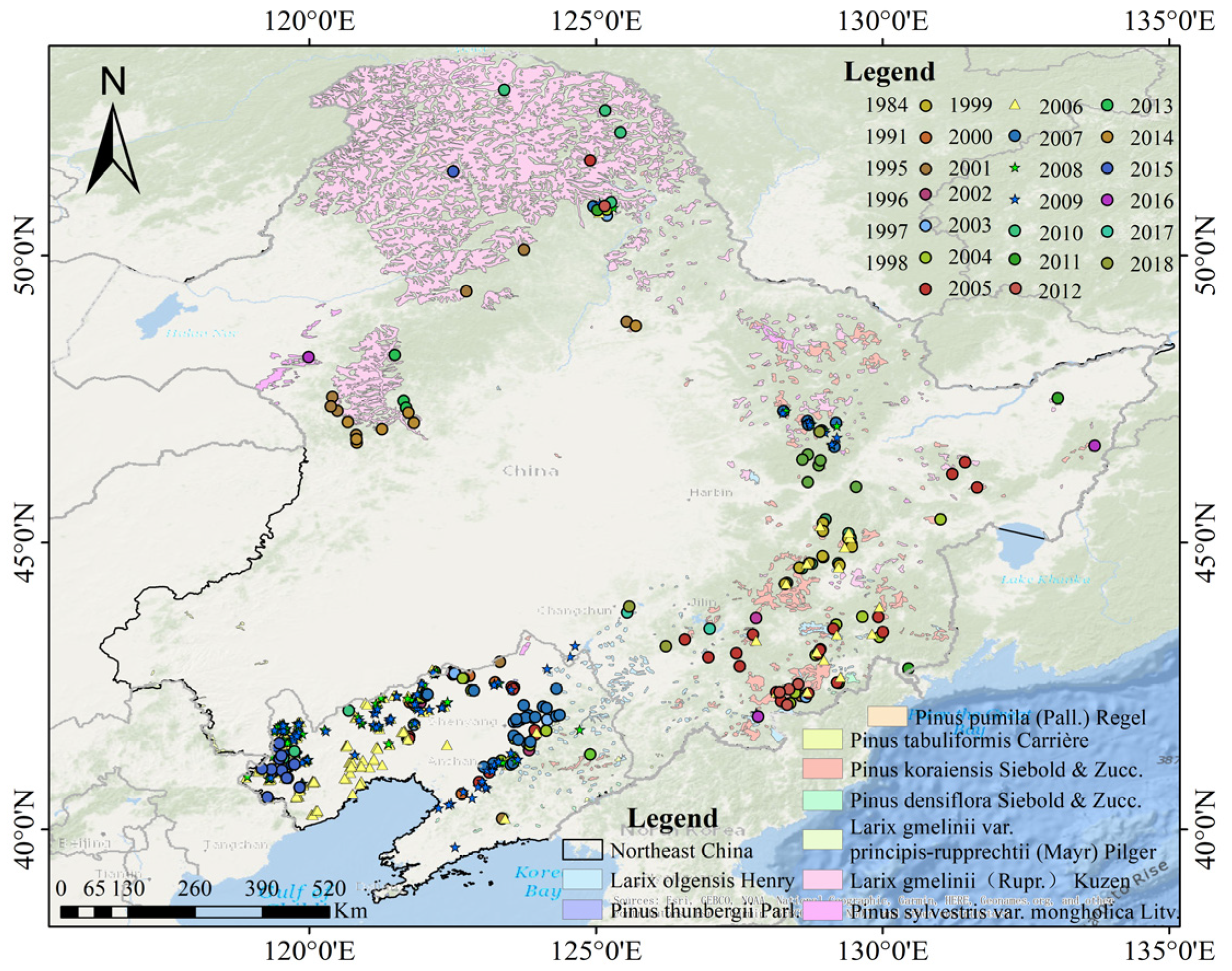Click the light blue circle beside 2003
The image size is (1232, 971).
pyautogui.click(x=926, y=226)
